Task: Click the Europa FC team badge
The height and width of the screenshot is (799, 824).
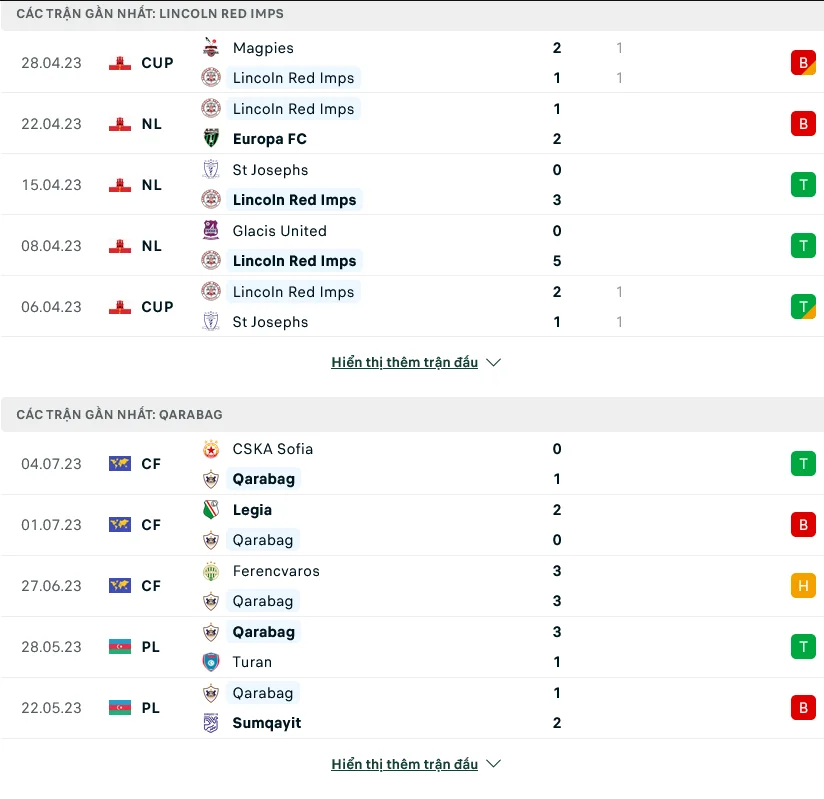Action: tap(211, 138)
